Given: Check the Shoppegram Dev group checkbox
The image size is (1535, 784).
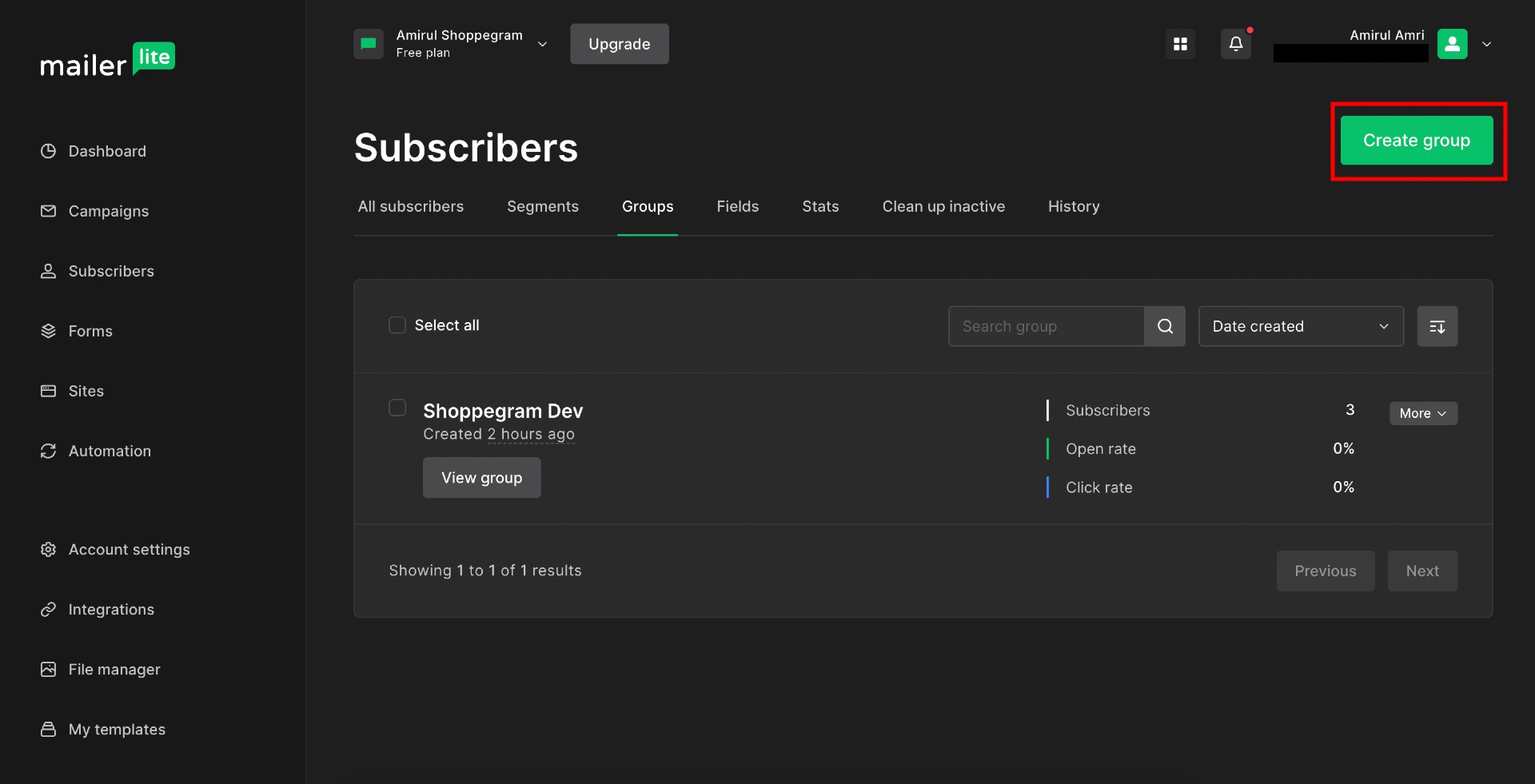Looking at the screenshot, I should [x=397, y=408].
